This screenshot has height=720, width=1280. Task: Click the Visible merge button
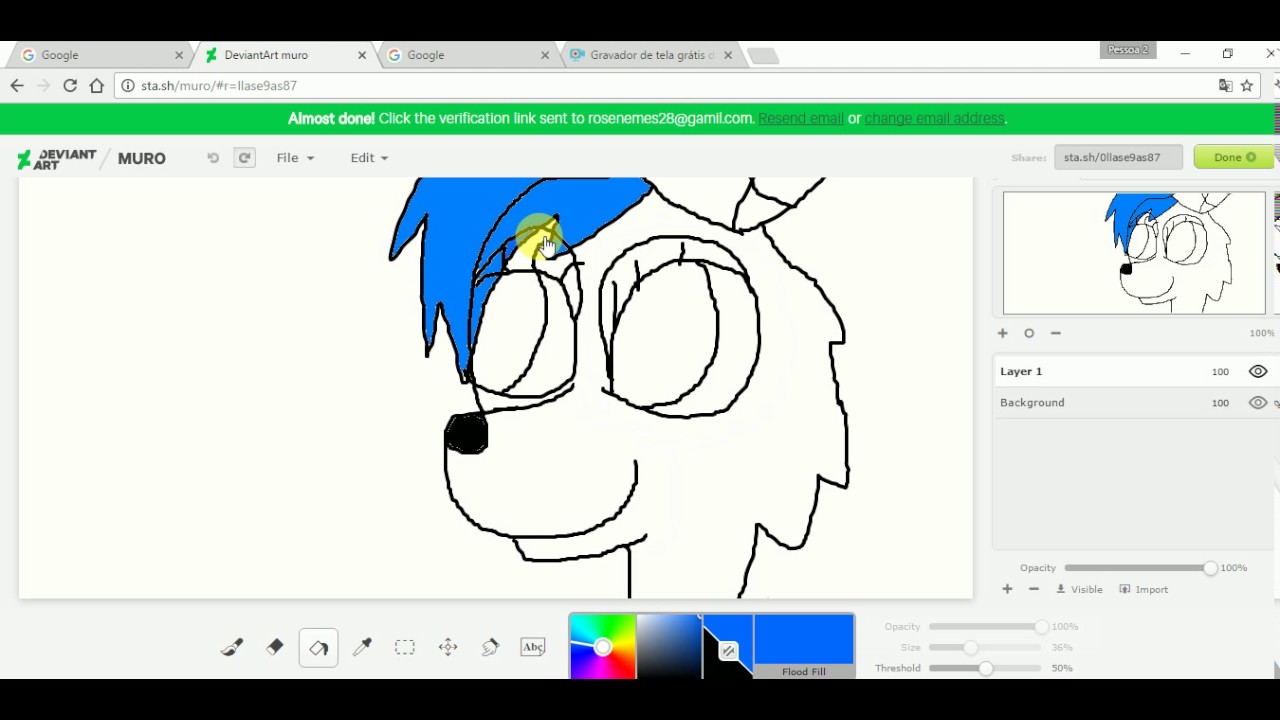click(x=1079, y=589)
